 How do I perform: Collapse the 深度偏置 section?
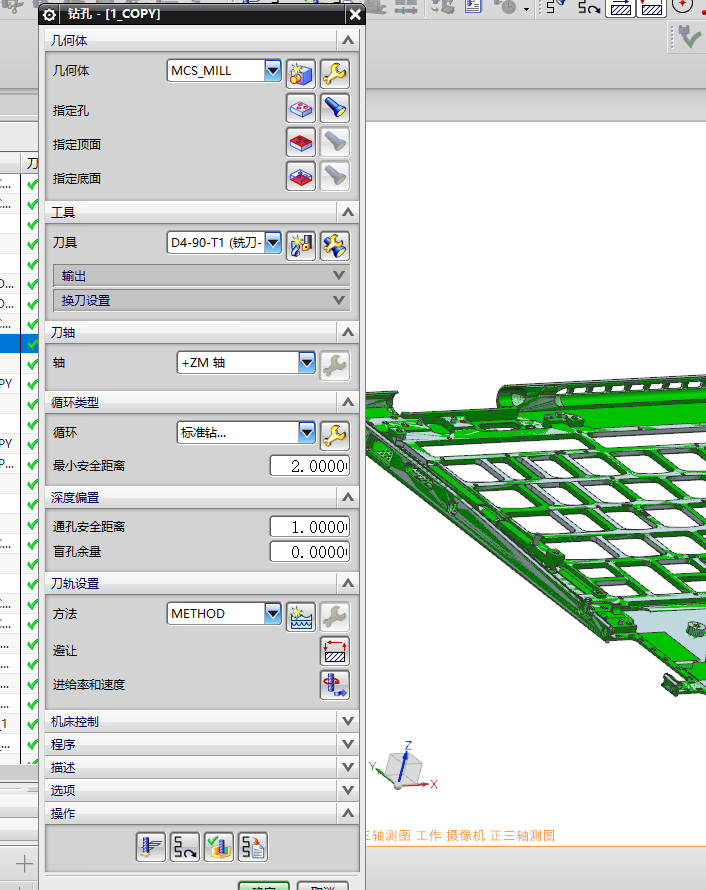348,497
